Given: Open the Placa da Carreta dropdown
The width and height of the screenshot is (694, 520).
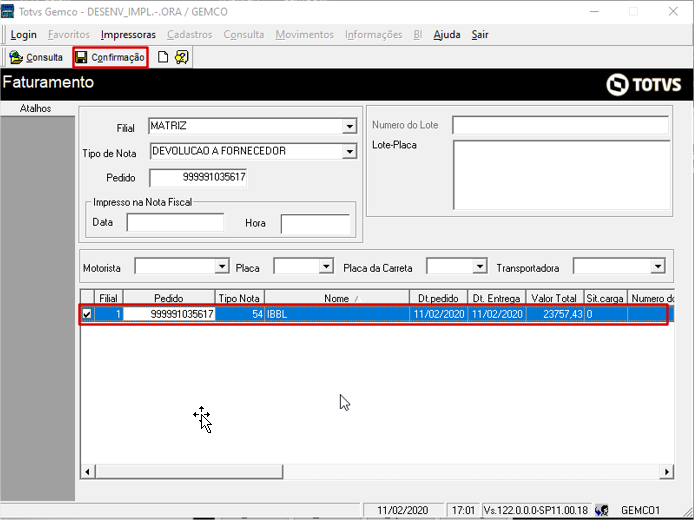Looking at the screenshot, I should [x=480, y=266].
